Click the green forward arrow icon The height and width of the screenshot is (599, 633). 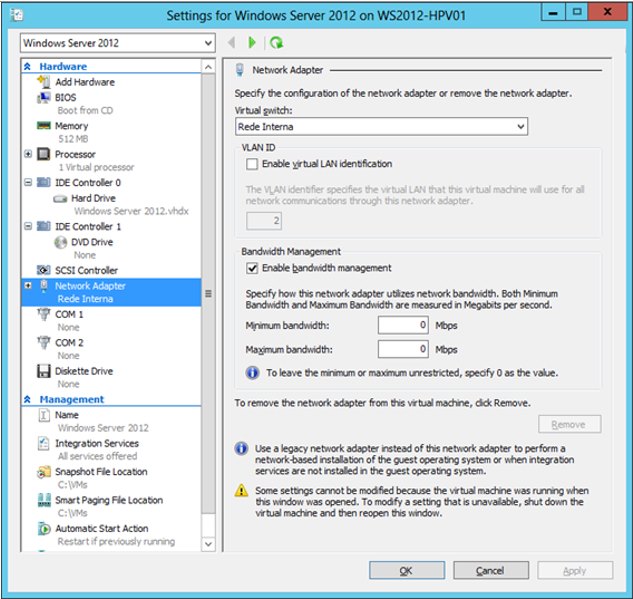[x=252, y=43]
